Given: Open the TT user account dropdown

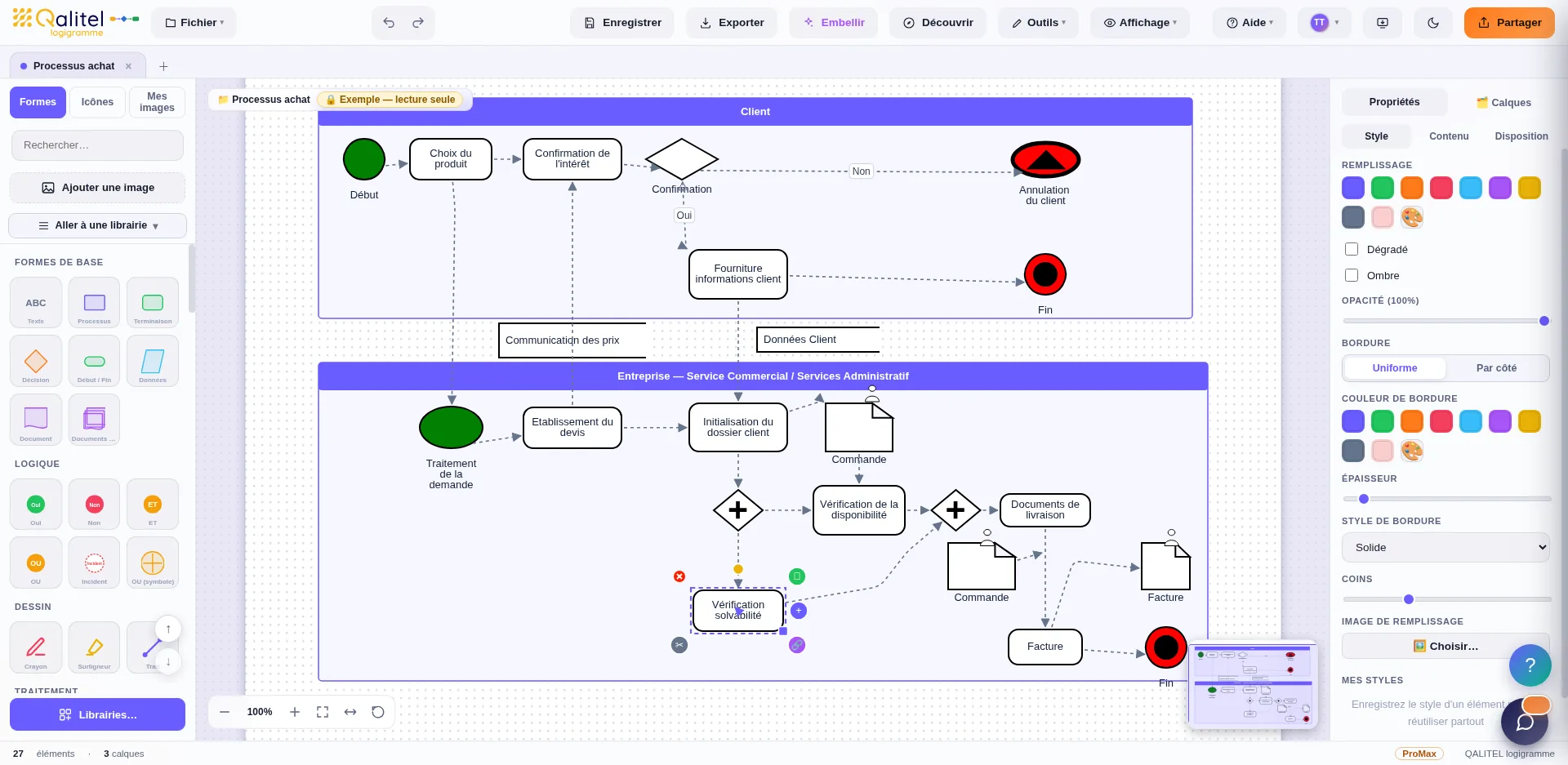Looking at the screenshot, I should pos(1325,23).
